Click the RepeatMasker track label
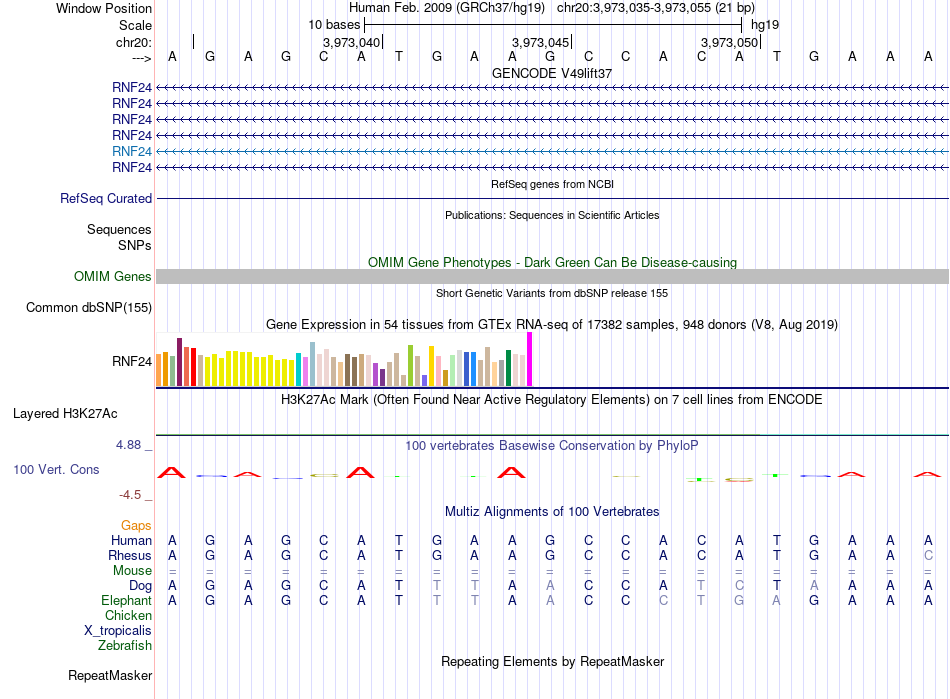The image size is (950, 699). [x=110, y=675]
